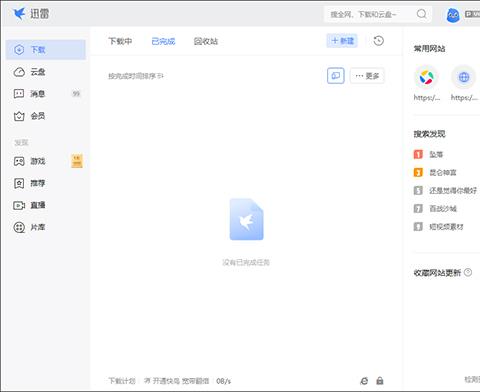Click the cut-off text at status bar right
The height and width of the screenshot is (392, 480).
472,379
